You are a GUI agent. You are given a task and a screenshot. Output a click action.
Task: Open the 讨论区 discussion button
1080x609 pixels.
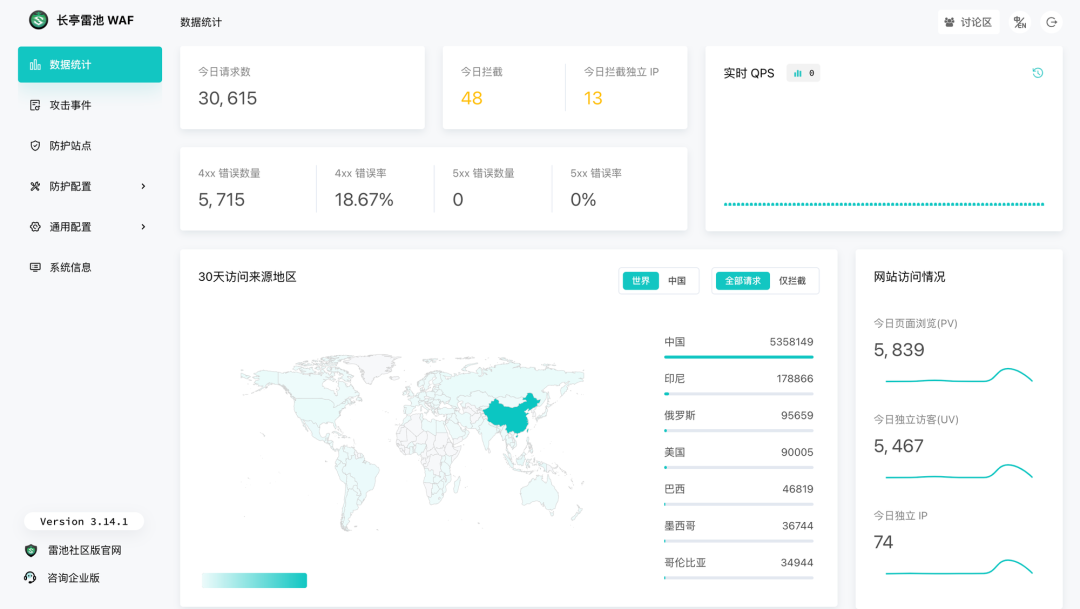(x=967, y=21)
